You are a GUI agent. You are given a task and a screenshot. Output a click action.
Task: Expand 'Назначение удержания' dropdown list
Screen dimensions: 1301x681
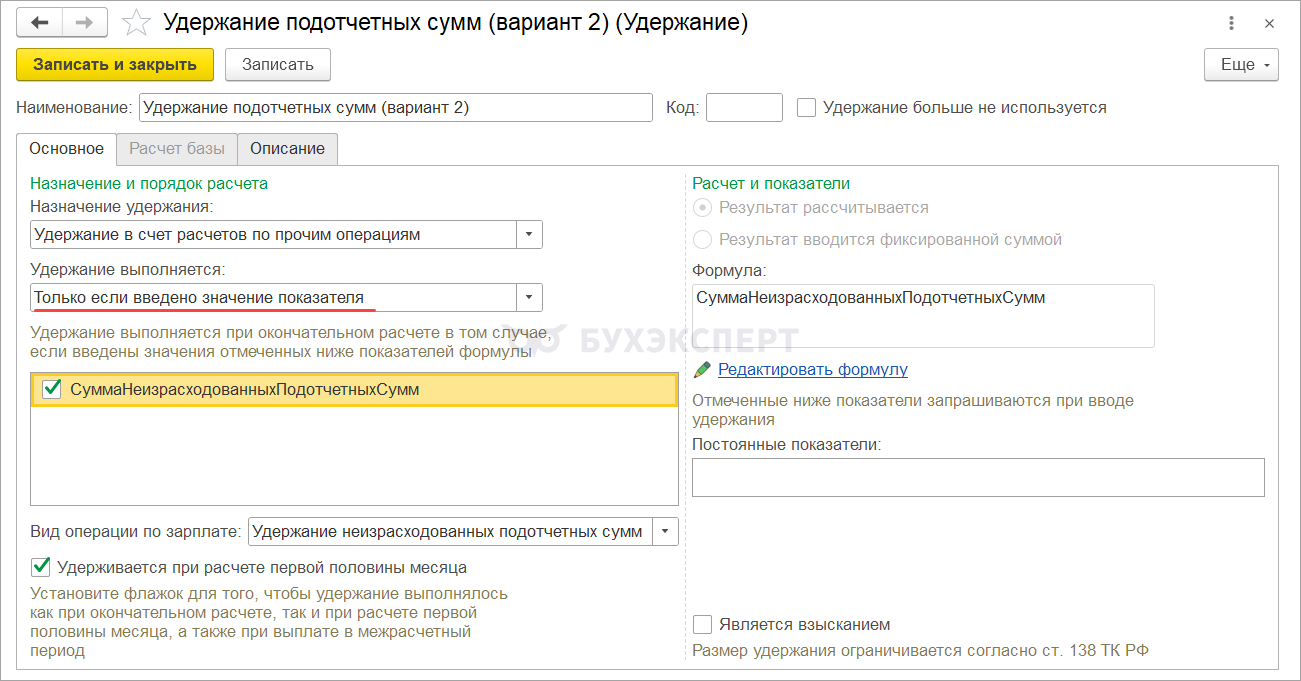click(529, 234)
